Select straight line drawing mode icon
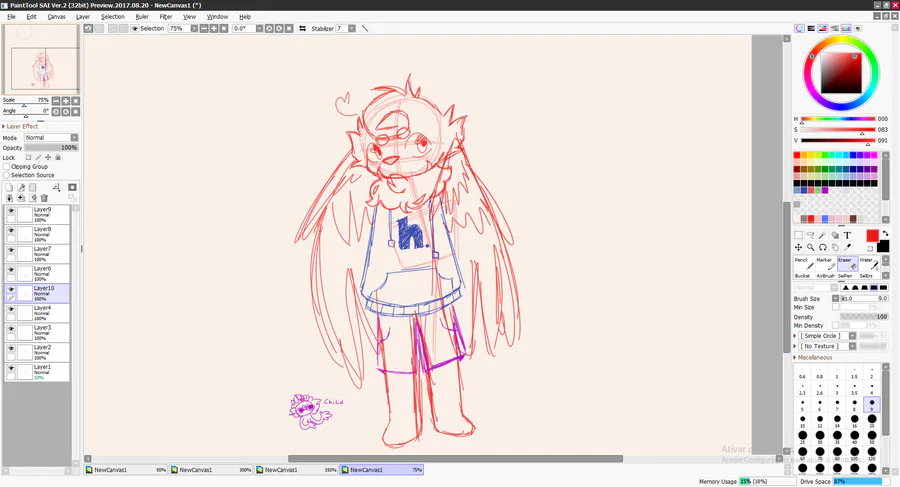 364,28
